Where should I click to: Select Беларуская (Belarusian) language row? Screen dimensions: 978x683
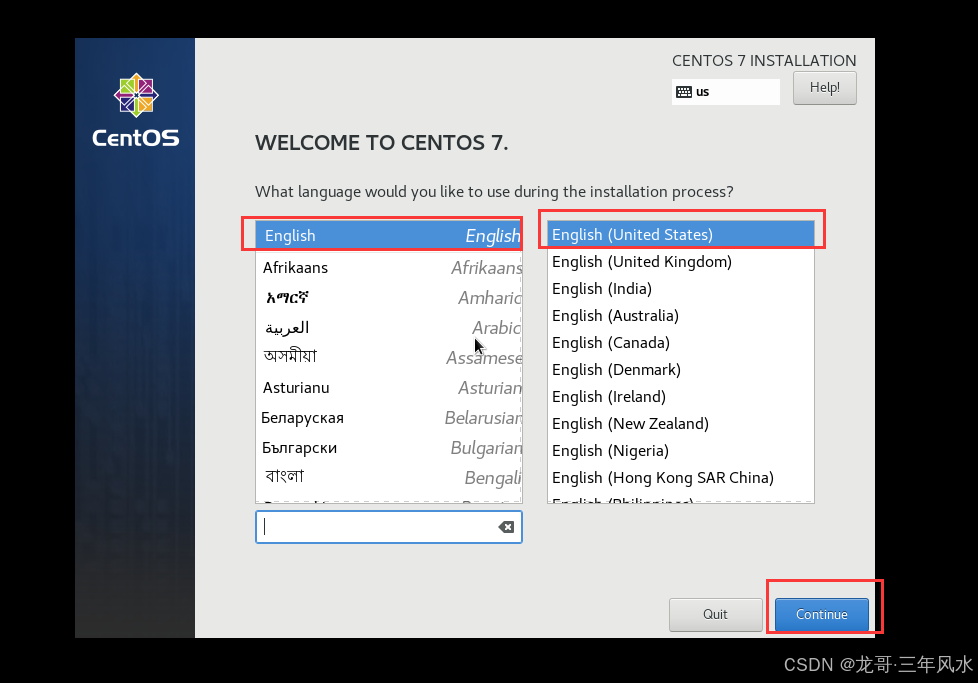(389, 417)
